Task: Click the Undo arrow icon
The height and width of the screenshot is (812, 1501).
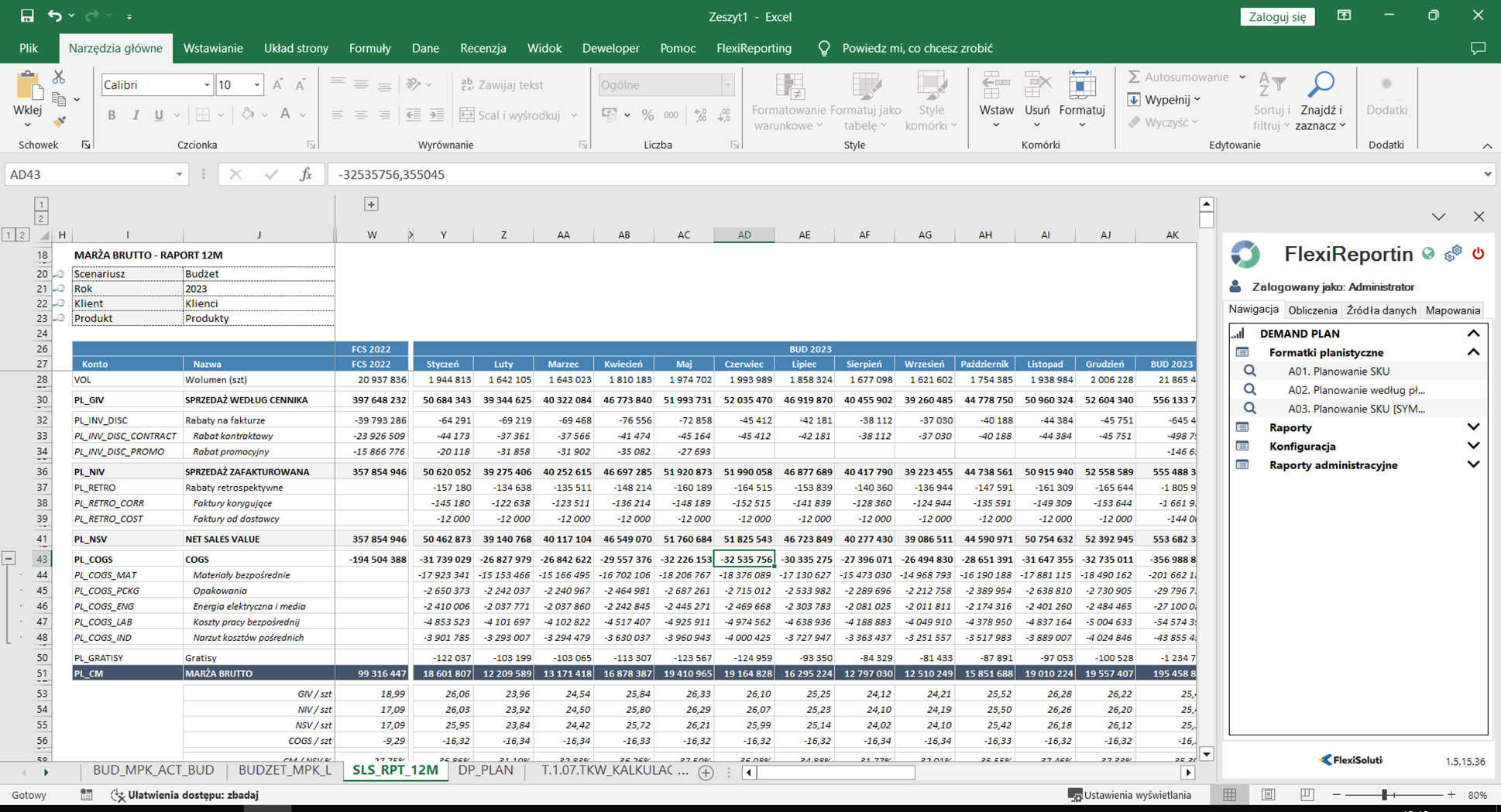Action: coord(53,16)
